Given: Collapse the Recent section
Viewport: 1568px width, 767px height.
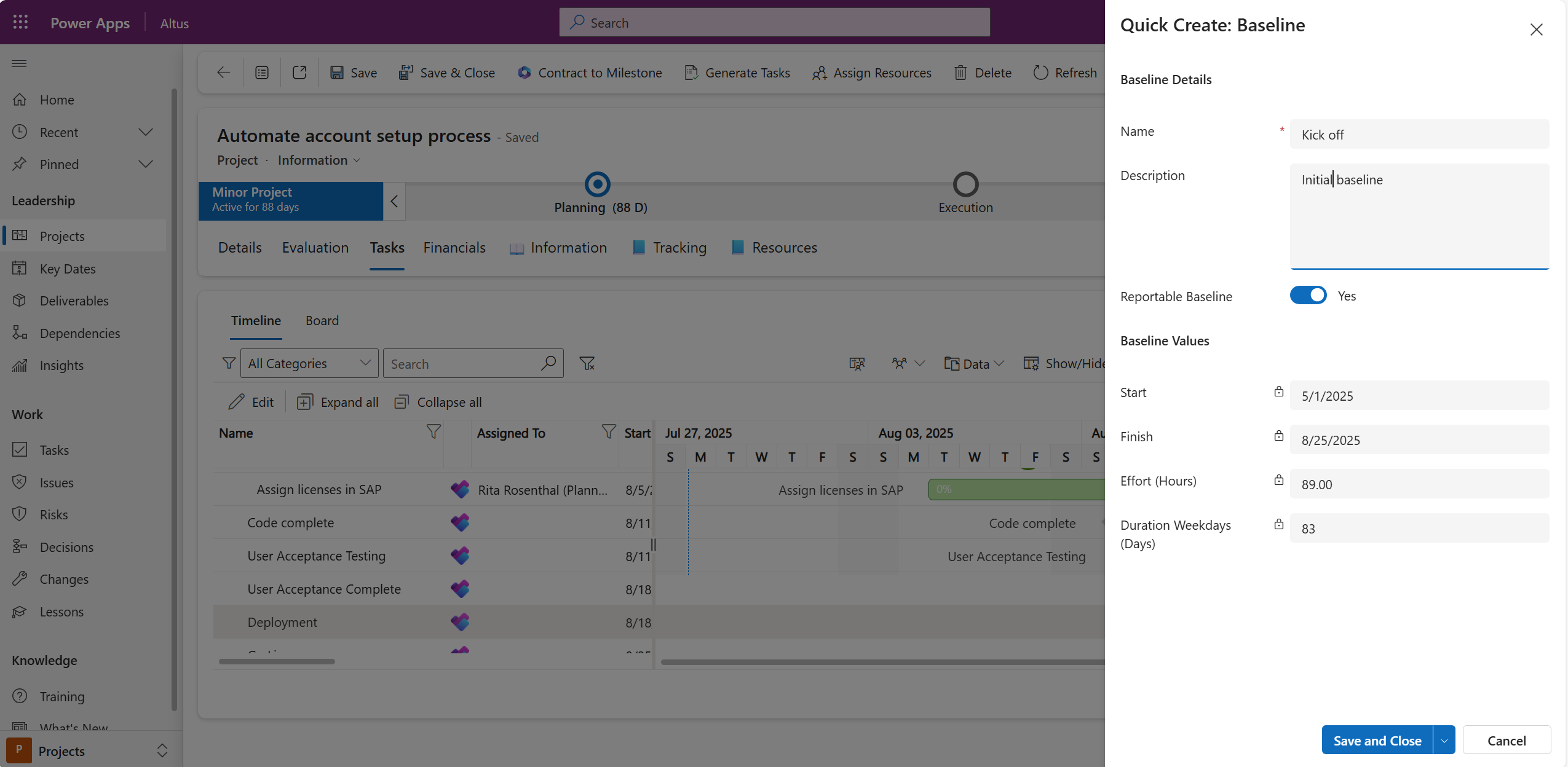Looking at the screenshot, I should pyautogui.click(x=145, y=132).
